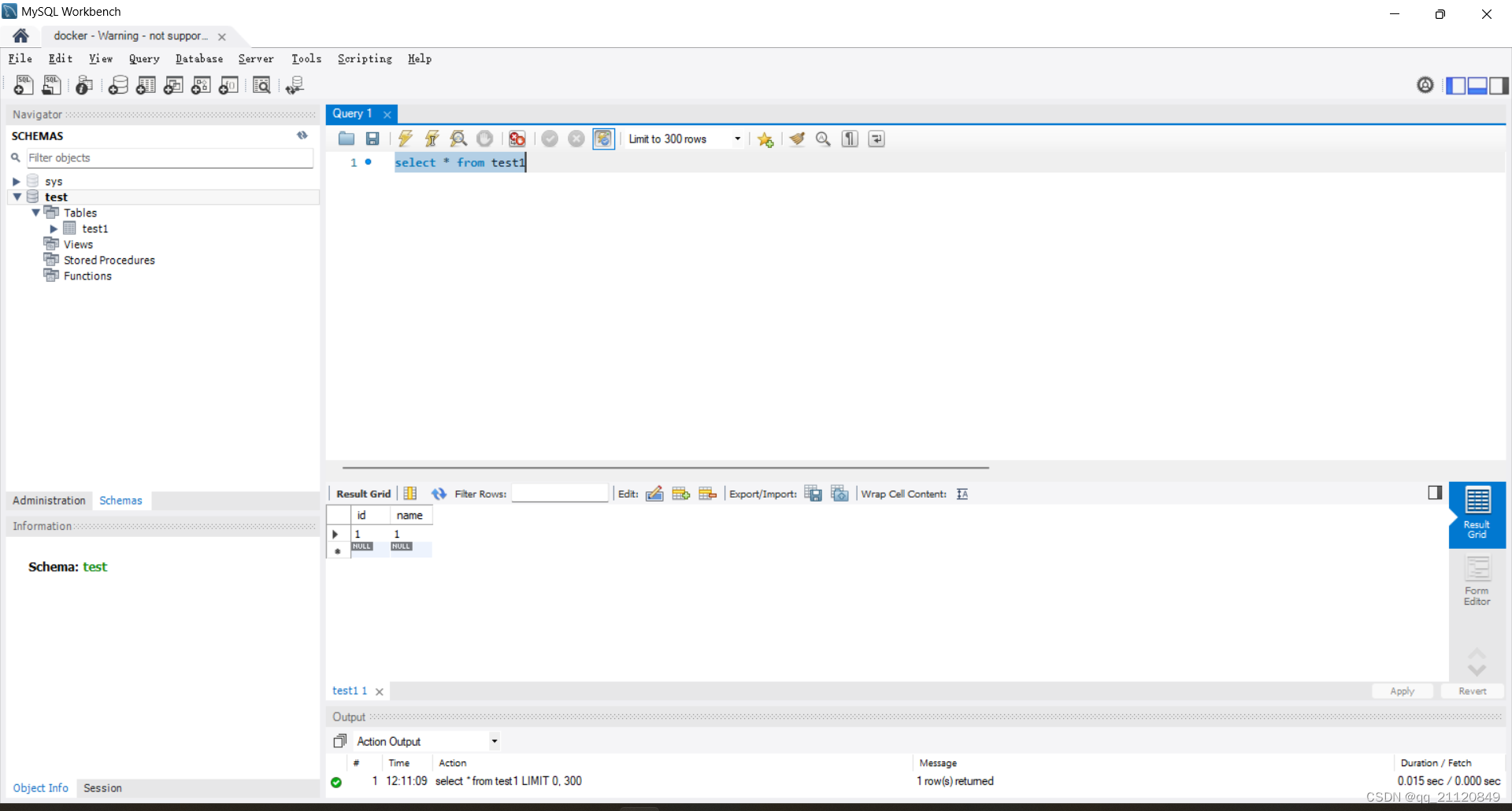The image size is (1512, 811).
Task: Create a new view icon
Action: [x=173, y=85]
